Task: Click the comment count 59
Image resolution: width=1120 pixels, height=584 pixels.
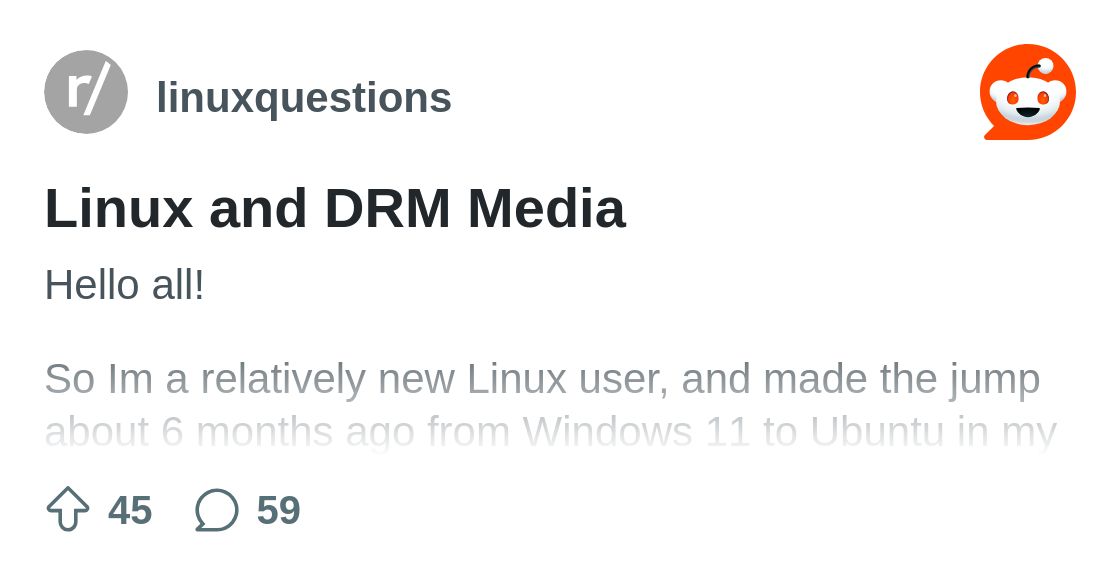Action: click(x=278, y=510)
